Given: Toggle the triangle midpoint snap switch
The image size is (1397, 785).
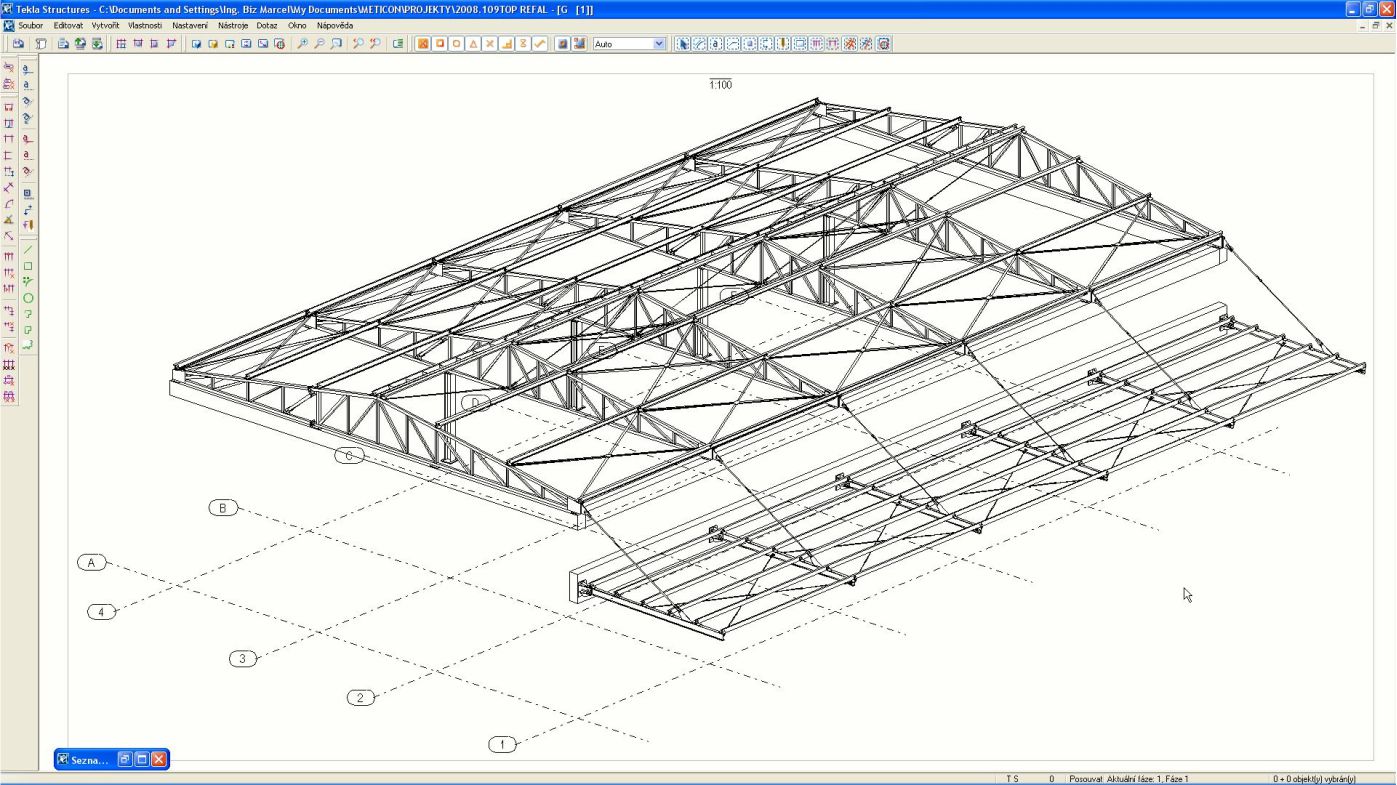Looking at the screenshot, I should pyautogui.click(x=473, y=44).
